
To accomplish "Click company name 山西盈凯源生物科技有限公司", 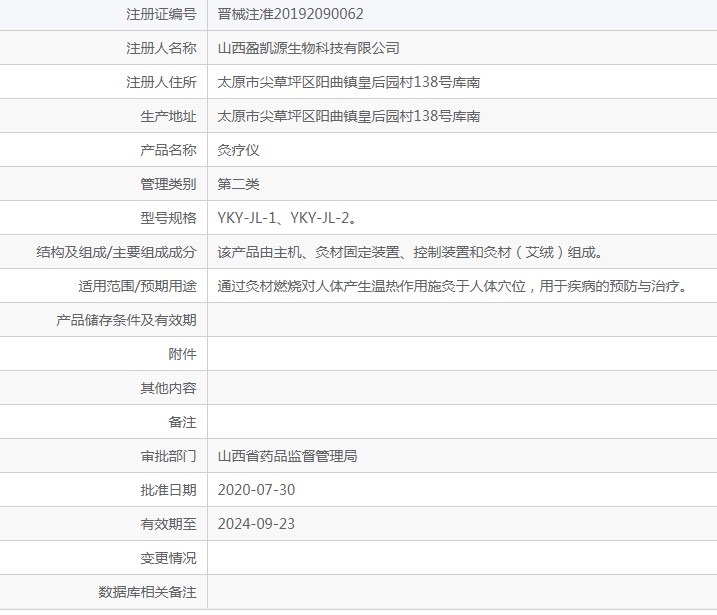I will (308, 48).
